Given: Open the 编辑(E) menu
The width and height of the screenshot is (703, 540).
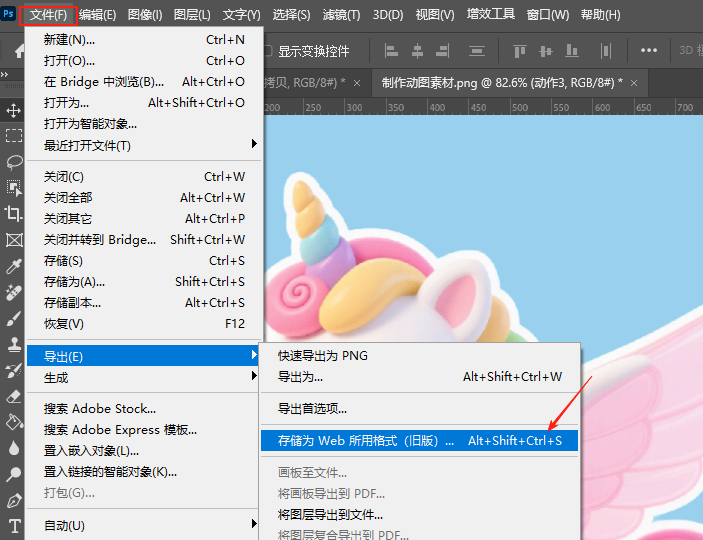Looking at the screenshot, I should click(x=98, y=15).
